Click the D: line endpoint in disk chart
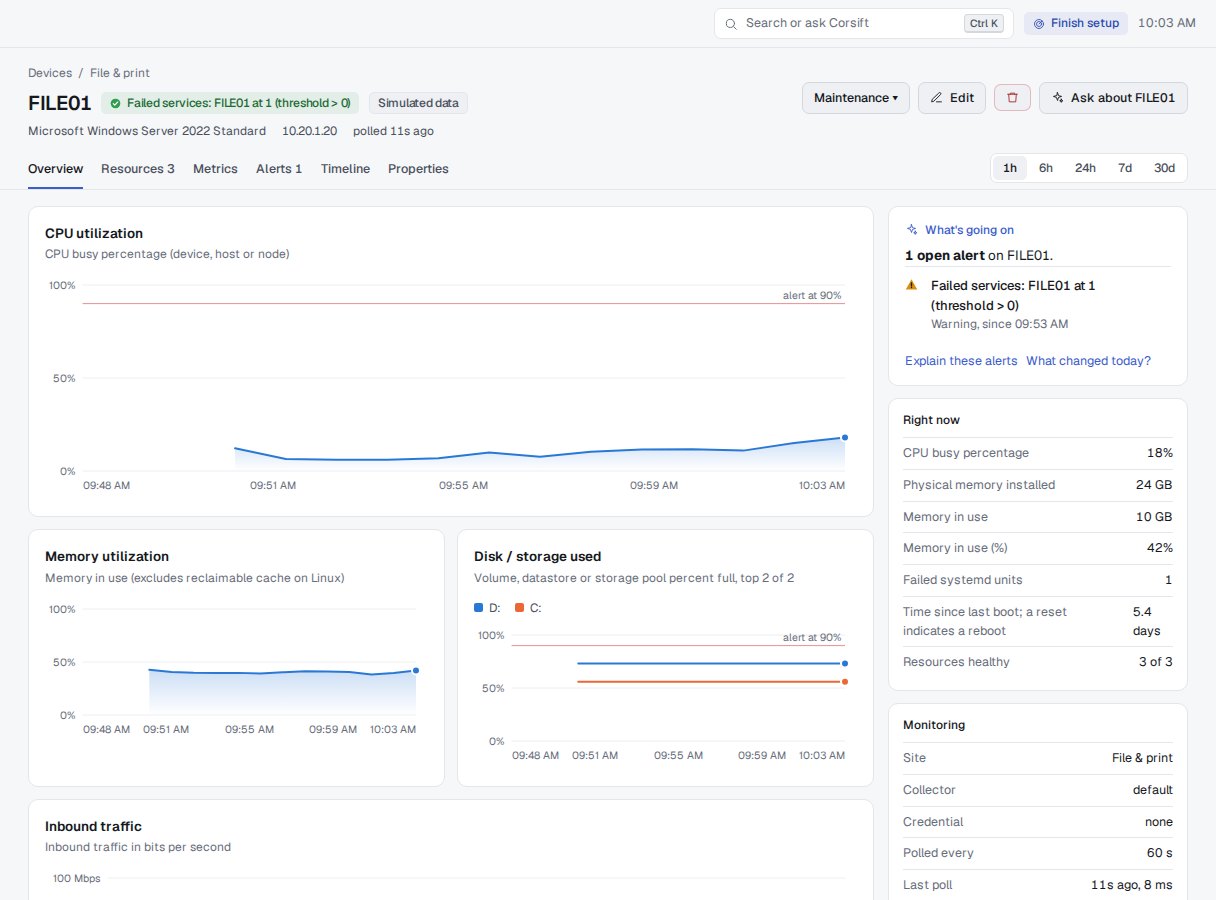 coord(845,663)
